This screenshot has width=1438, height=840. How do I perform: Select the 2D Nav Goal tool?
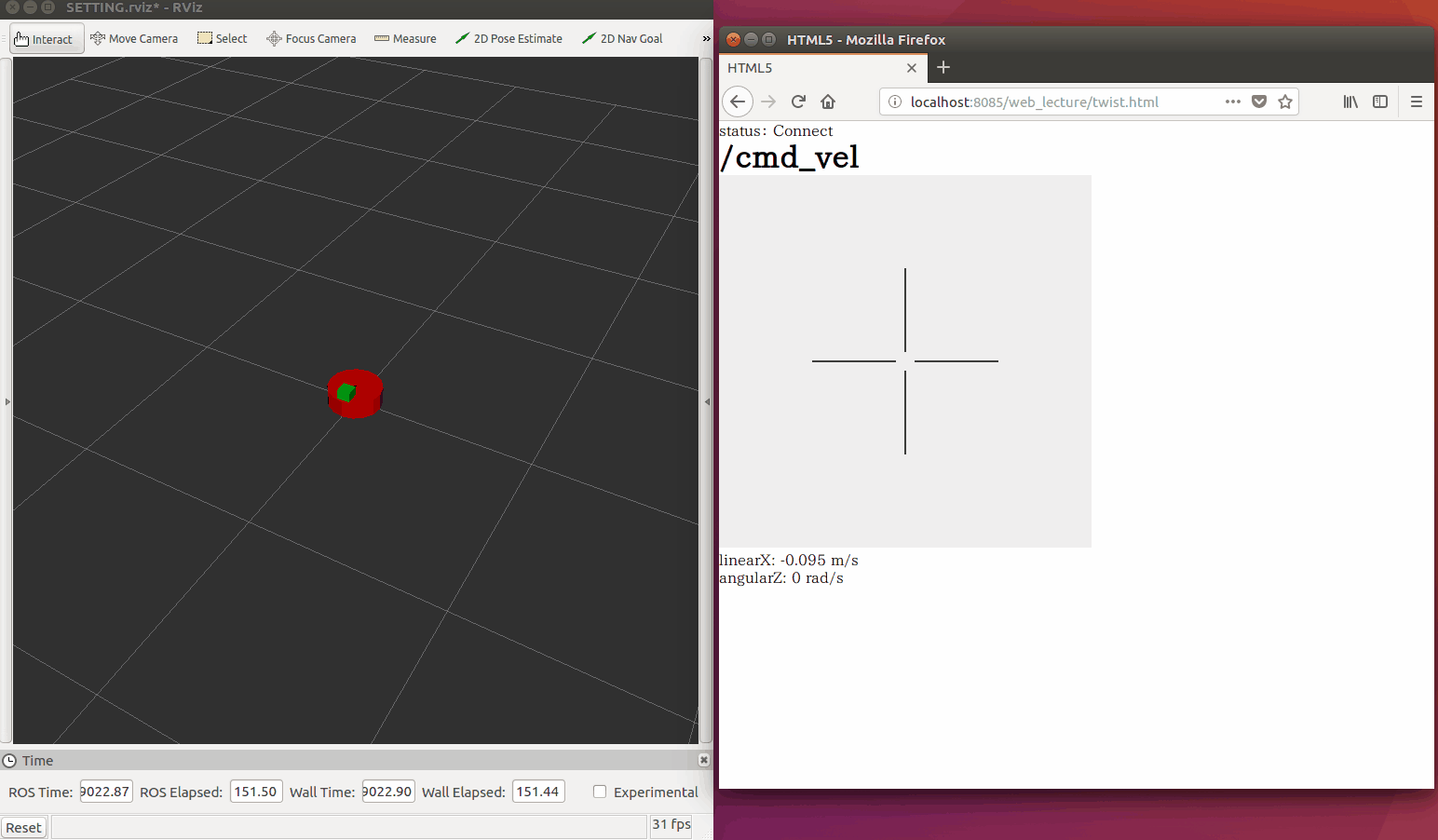622,39
